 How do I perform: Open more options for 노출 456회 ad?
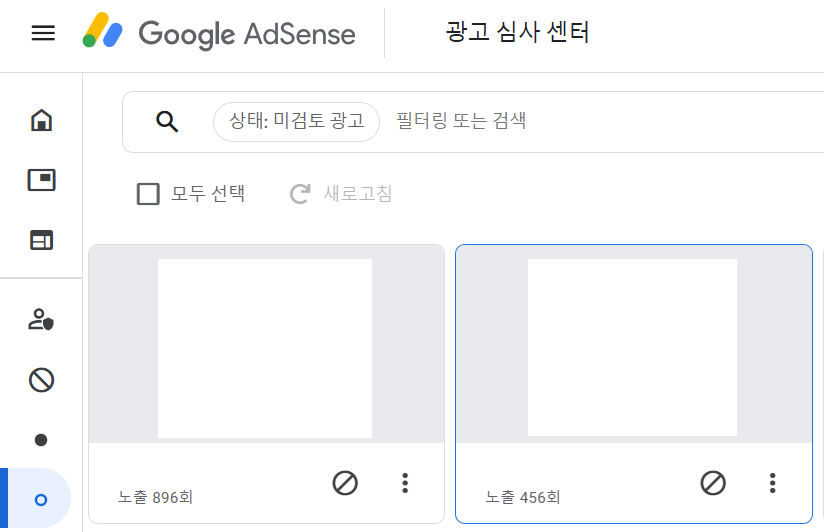(772, 483)
